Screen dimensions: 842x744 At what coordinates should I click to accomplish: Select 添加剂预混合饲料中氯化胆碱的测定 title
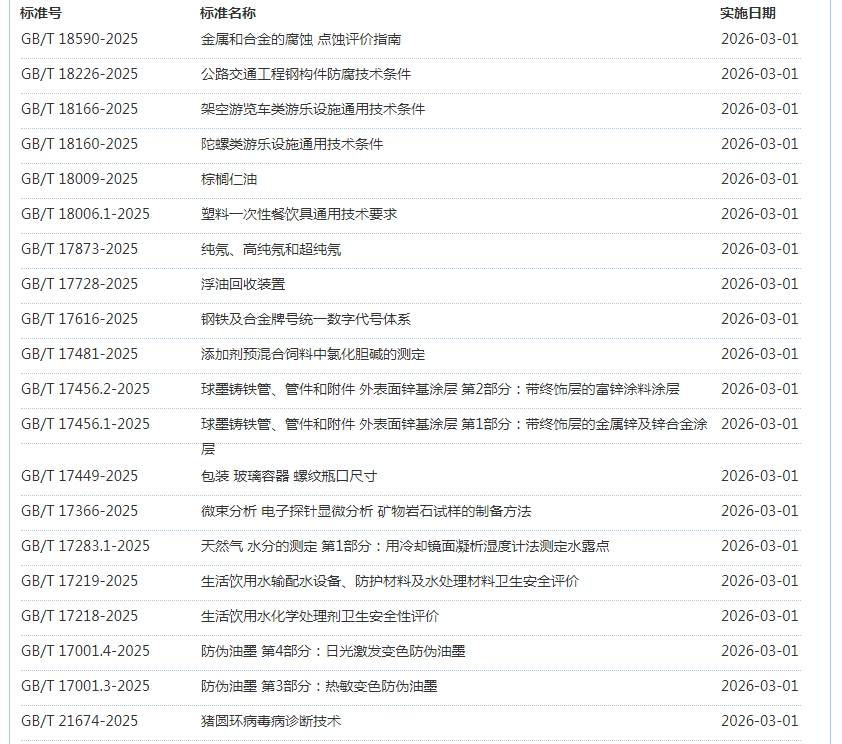(312, 354)
